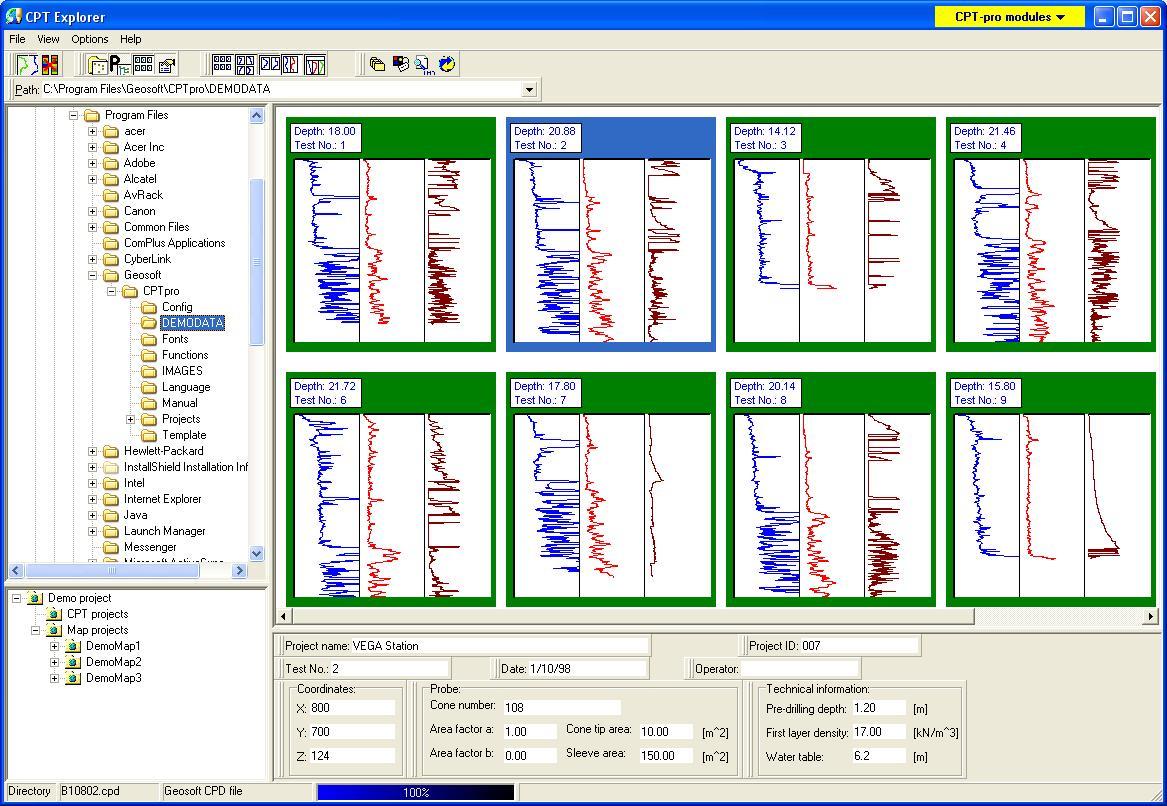Click the Pre-drilling depth field 1.20
Viewport: 1167px width, 806px height.
point(879,709)
